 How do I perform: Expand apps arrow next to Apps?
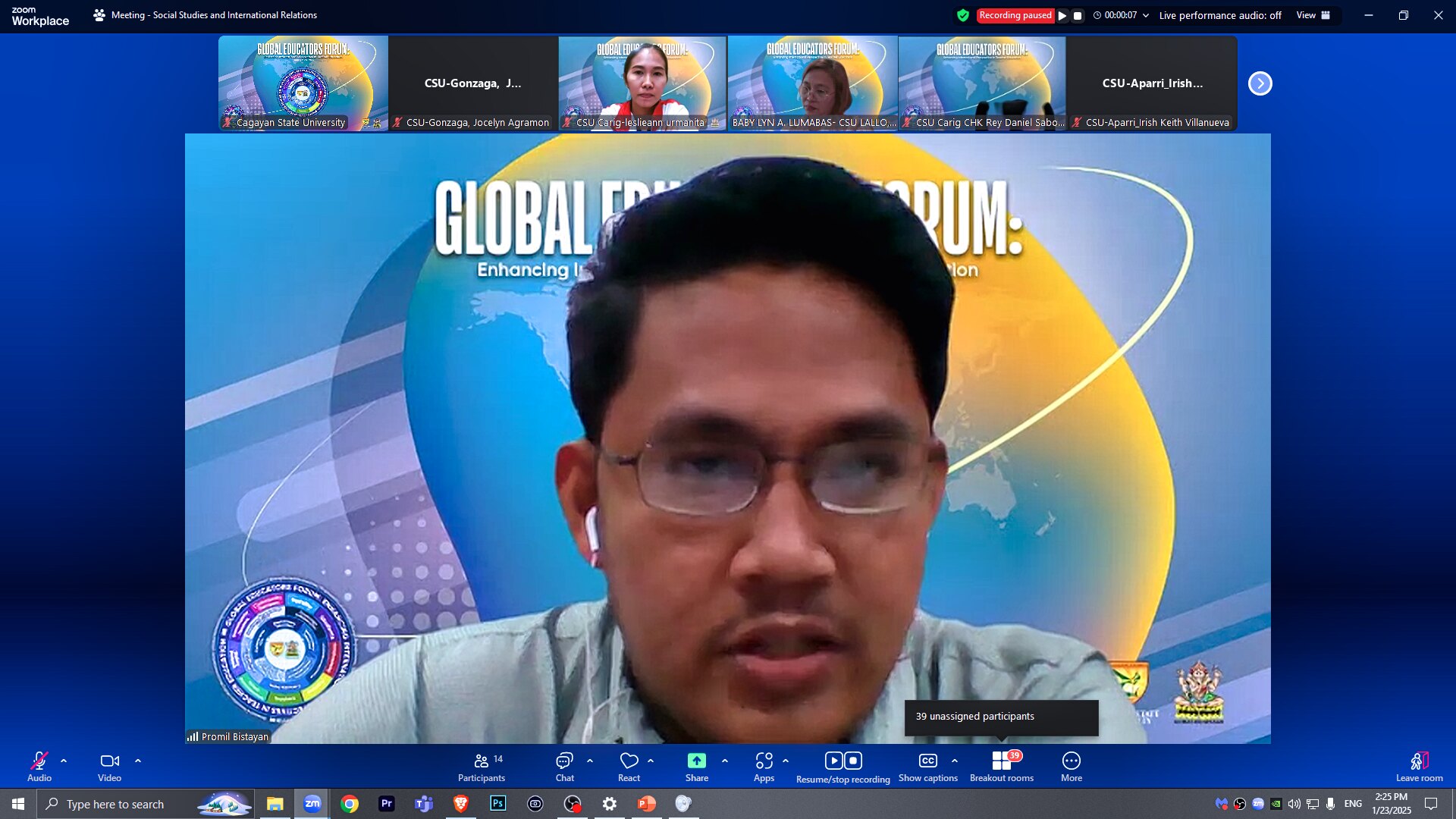[786, 761]
